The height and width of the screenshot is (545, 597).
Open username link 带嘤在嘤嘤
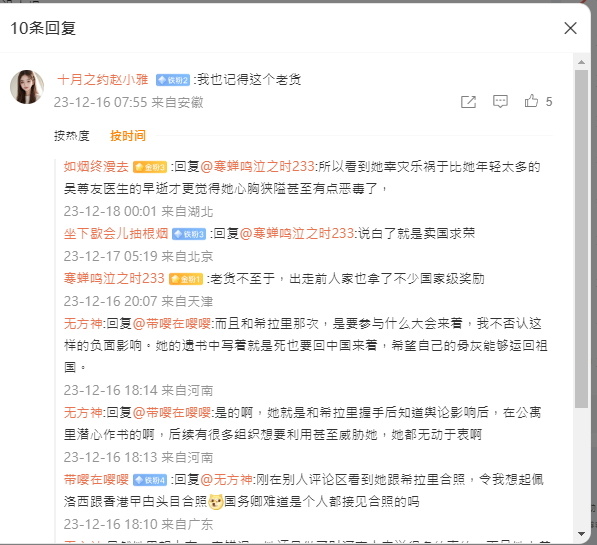click(x=96, y=479)
